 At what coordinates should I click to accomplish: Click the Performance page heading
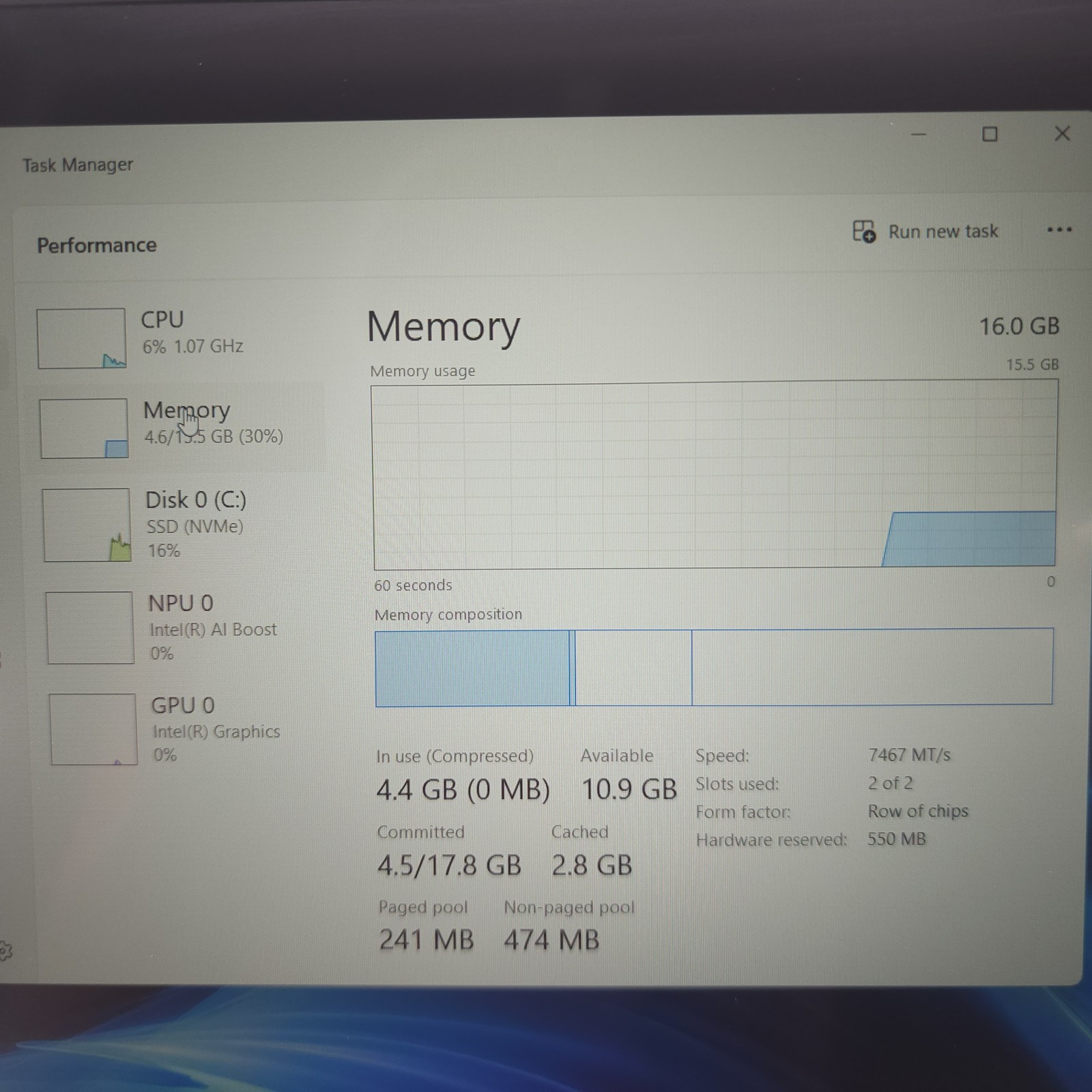97,245
